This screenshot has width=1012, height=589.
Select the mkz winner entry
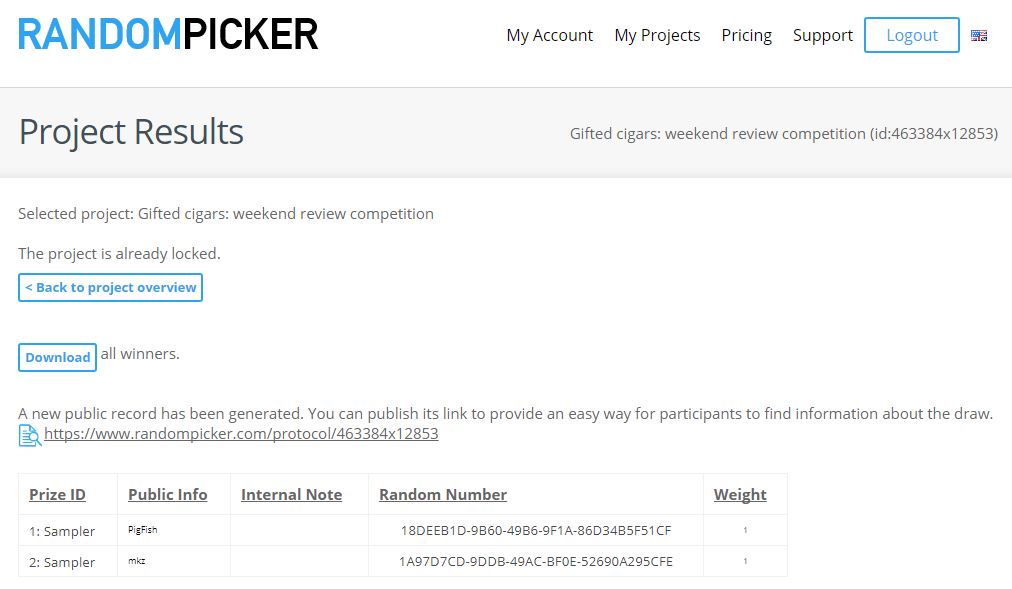point(137,561)
